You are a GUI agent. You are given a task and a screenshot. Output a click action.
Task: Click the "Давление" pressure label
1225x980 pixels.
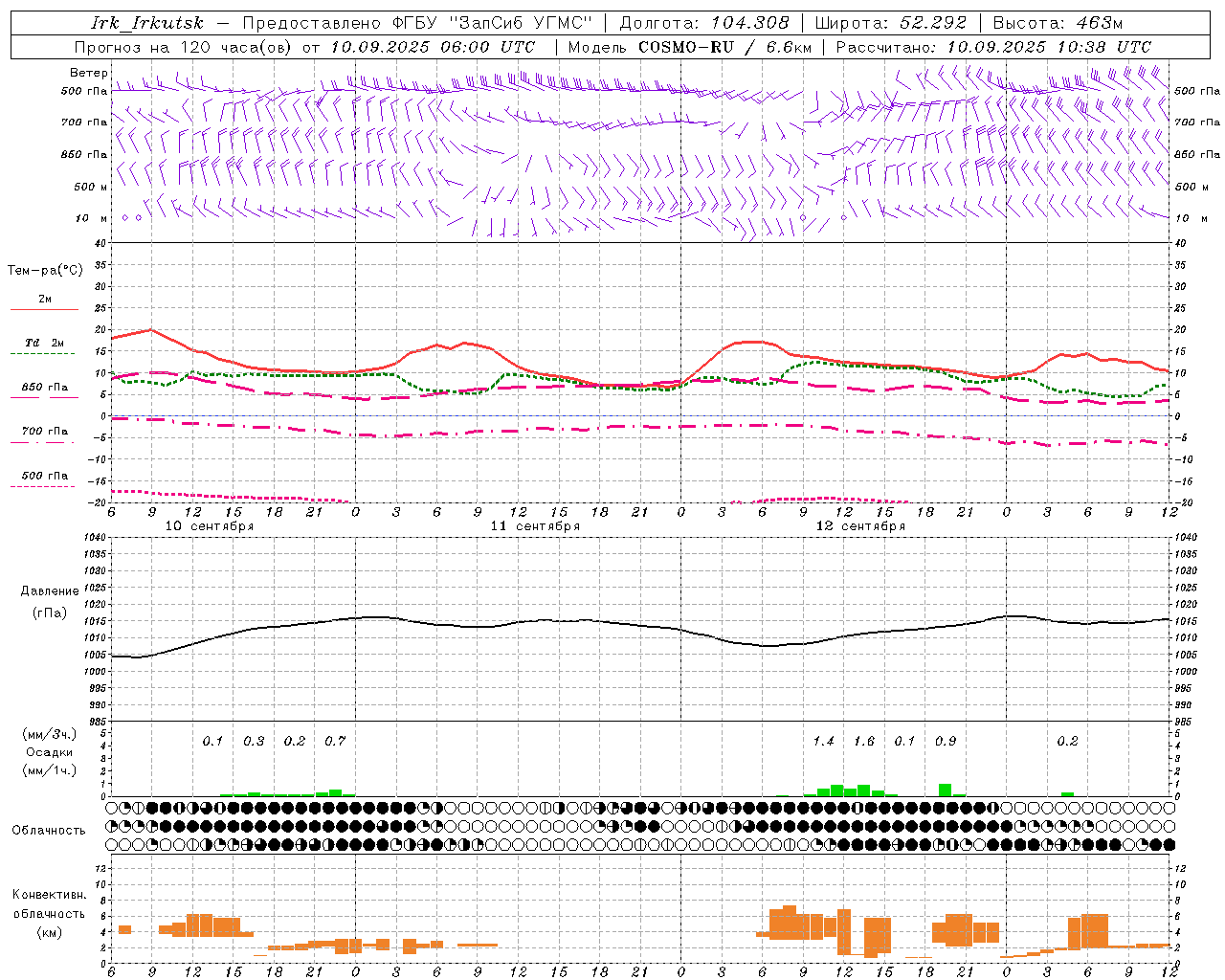(49, 591)
